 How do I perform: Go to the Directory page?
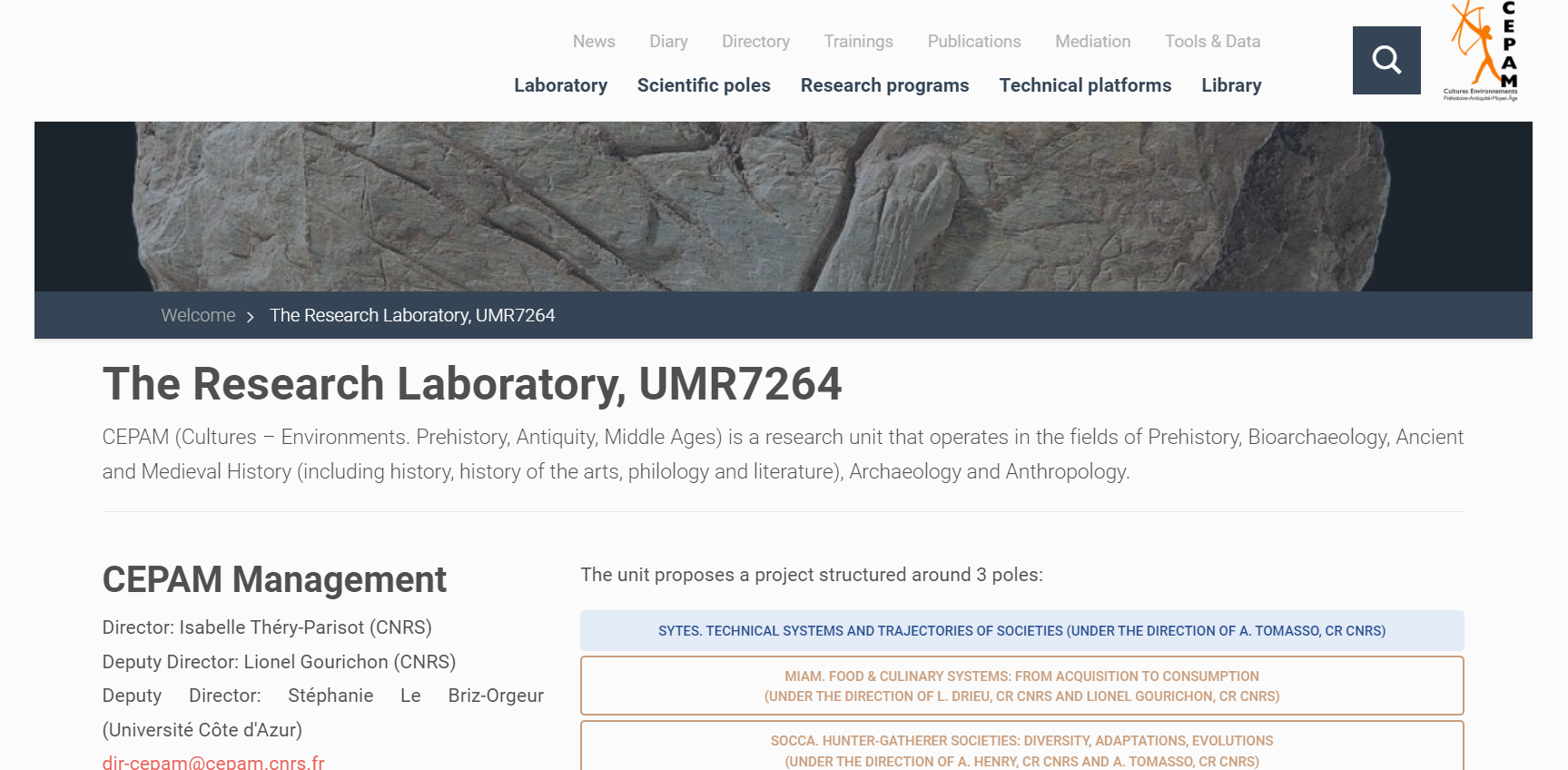[x=755, y=42]
